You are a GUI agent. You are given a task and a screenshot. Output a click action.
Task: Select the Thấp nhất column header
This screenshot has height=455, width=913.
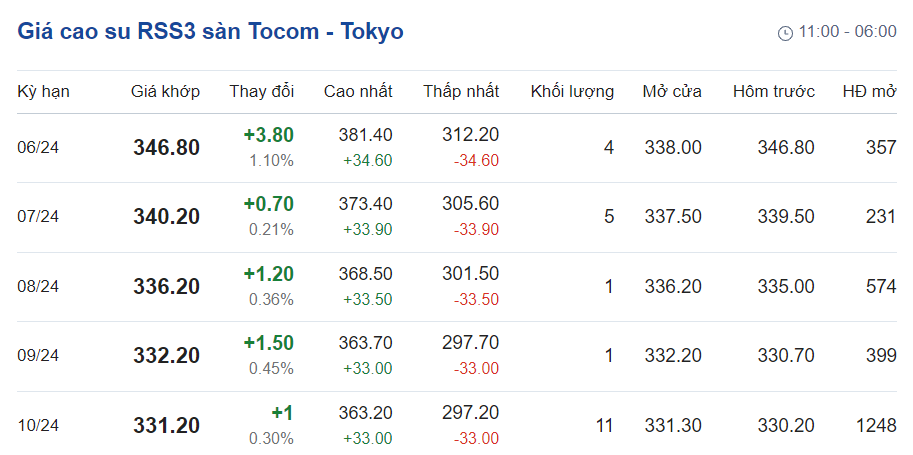[x=461, y=92]
